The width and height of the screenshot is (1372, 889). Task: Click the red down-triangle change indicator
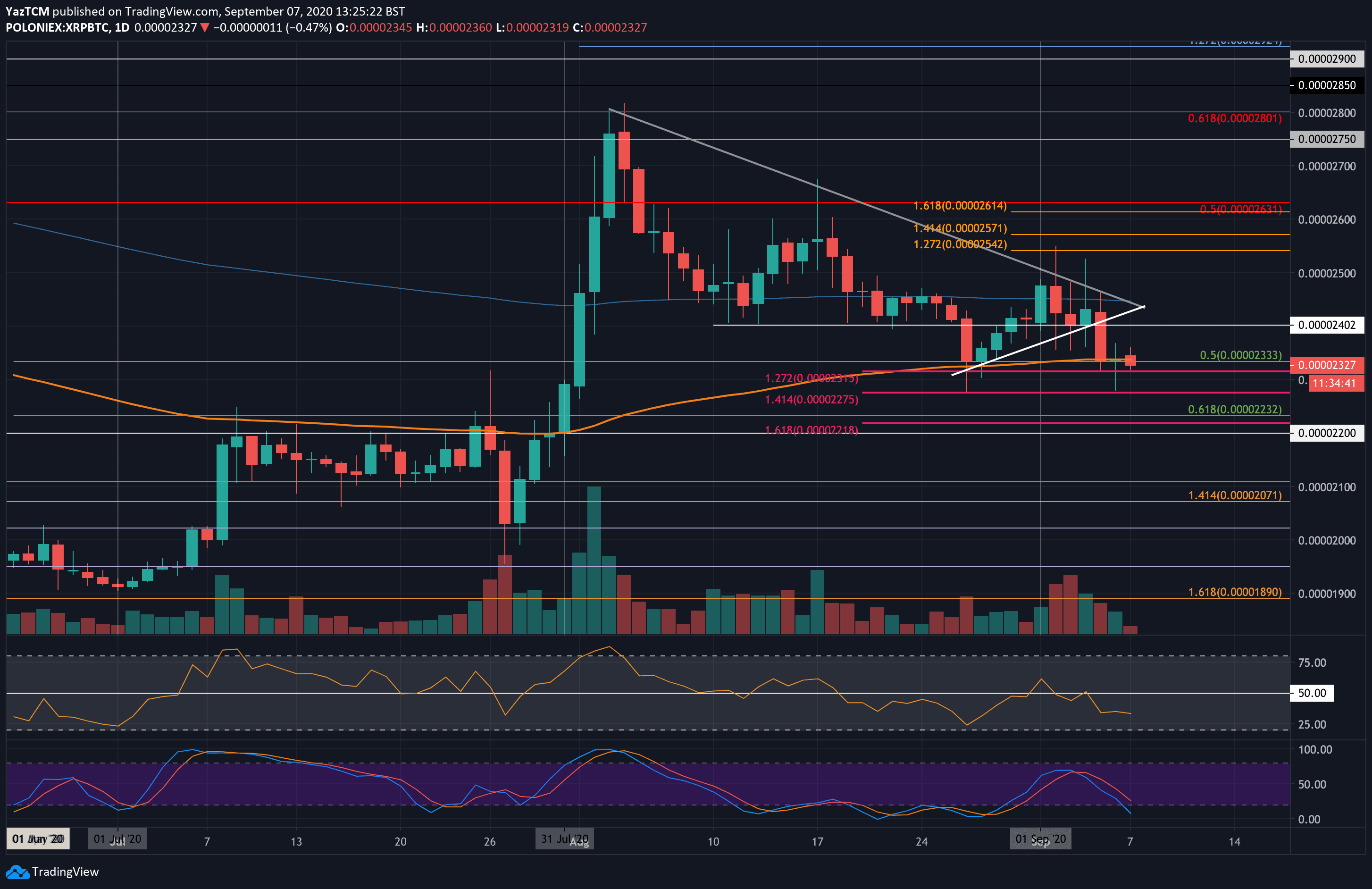[x=204, y=28]
